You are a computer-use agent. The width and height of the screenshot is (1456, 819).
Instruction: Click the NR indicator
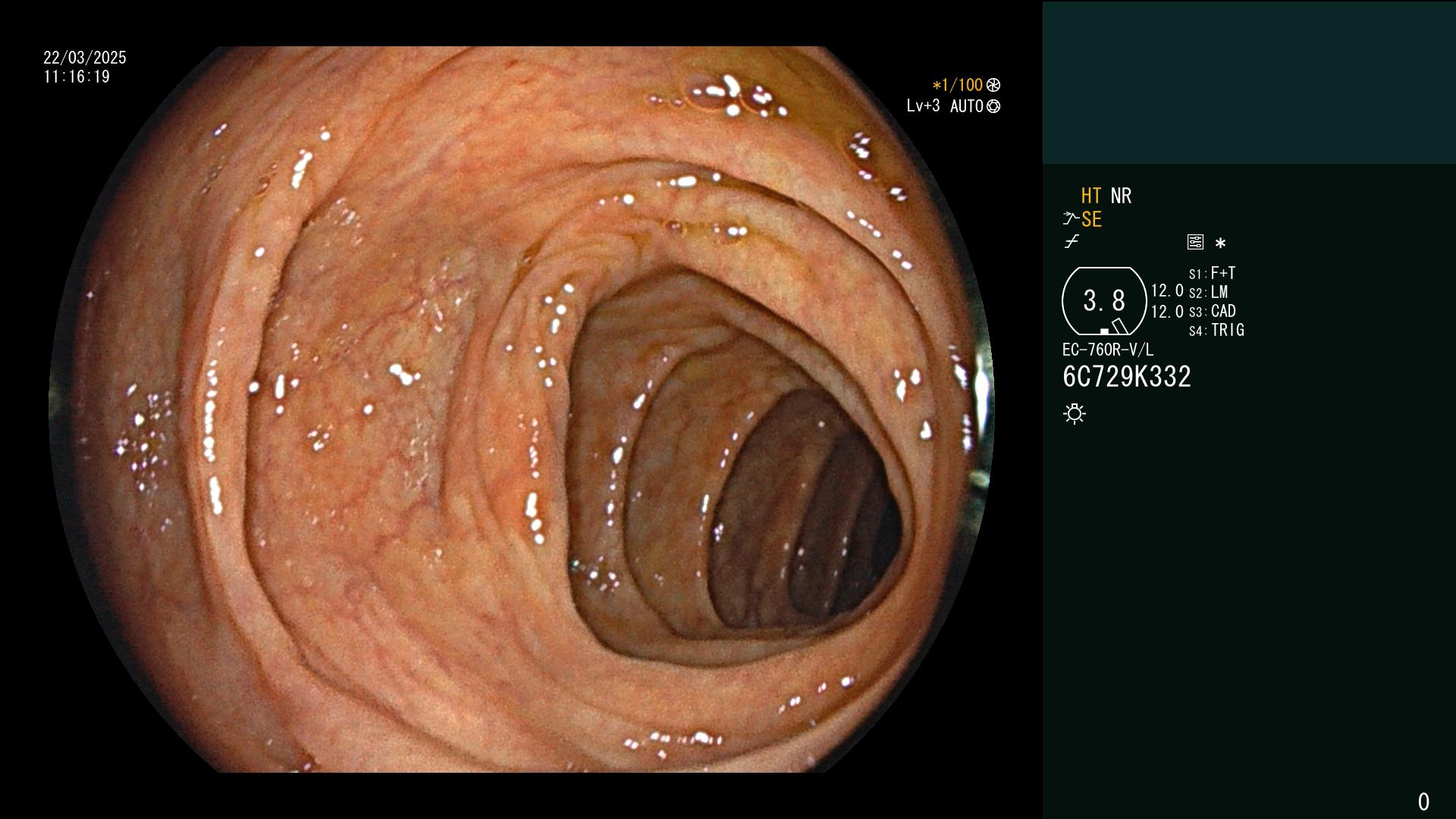click(1121, 196)
